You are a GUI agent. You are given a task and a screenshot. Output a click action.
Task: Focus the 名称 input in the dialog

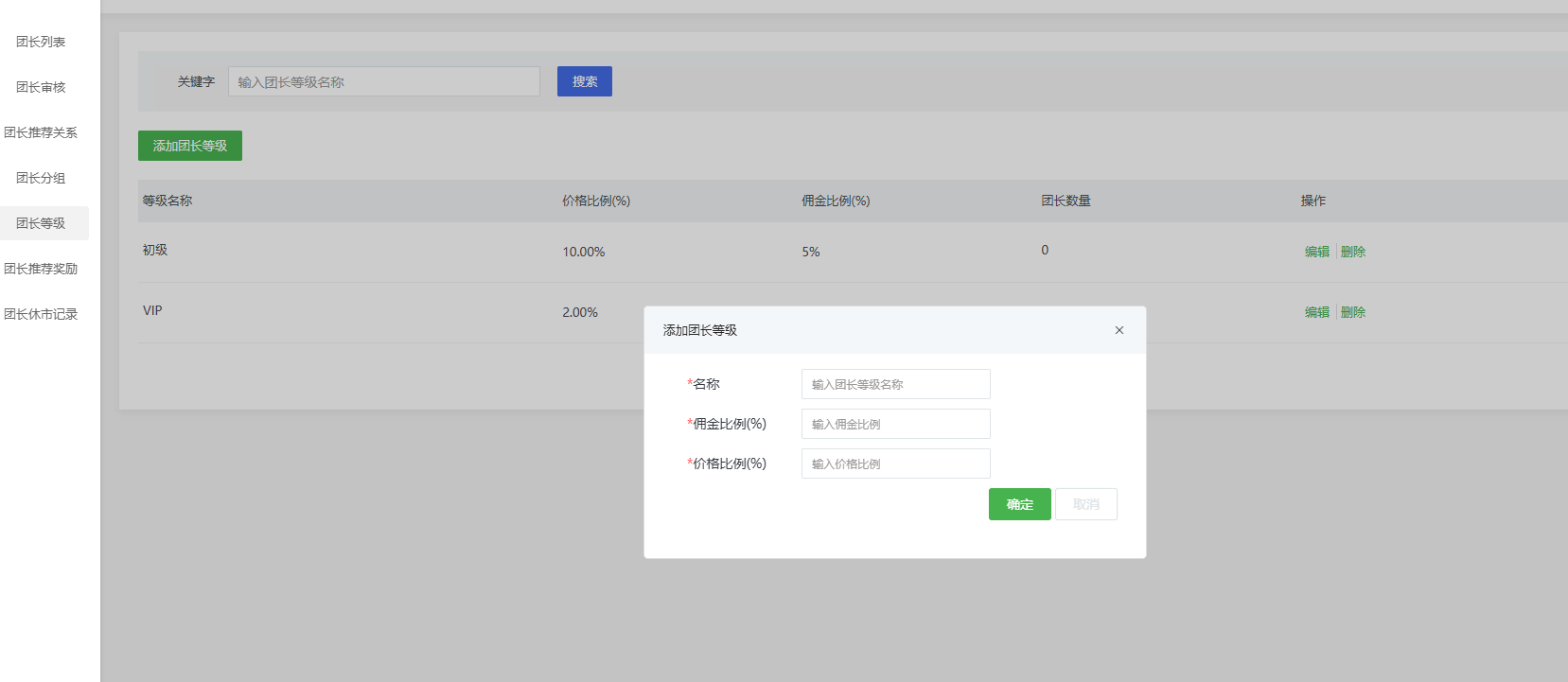(895, 384)
